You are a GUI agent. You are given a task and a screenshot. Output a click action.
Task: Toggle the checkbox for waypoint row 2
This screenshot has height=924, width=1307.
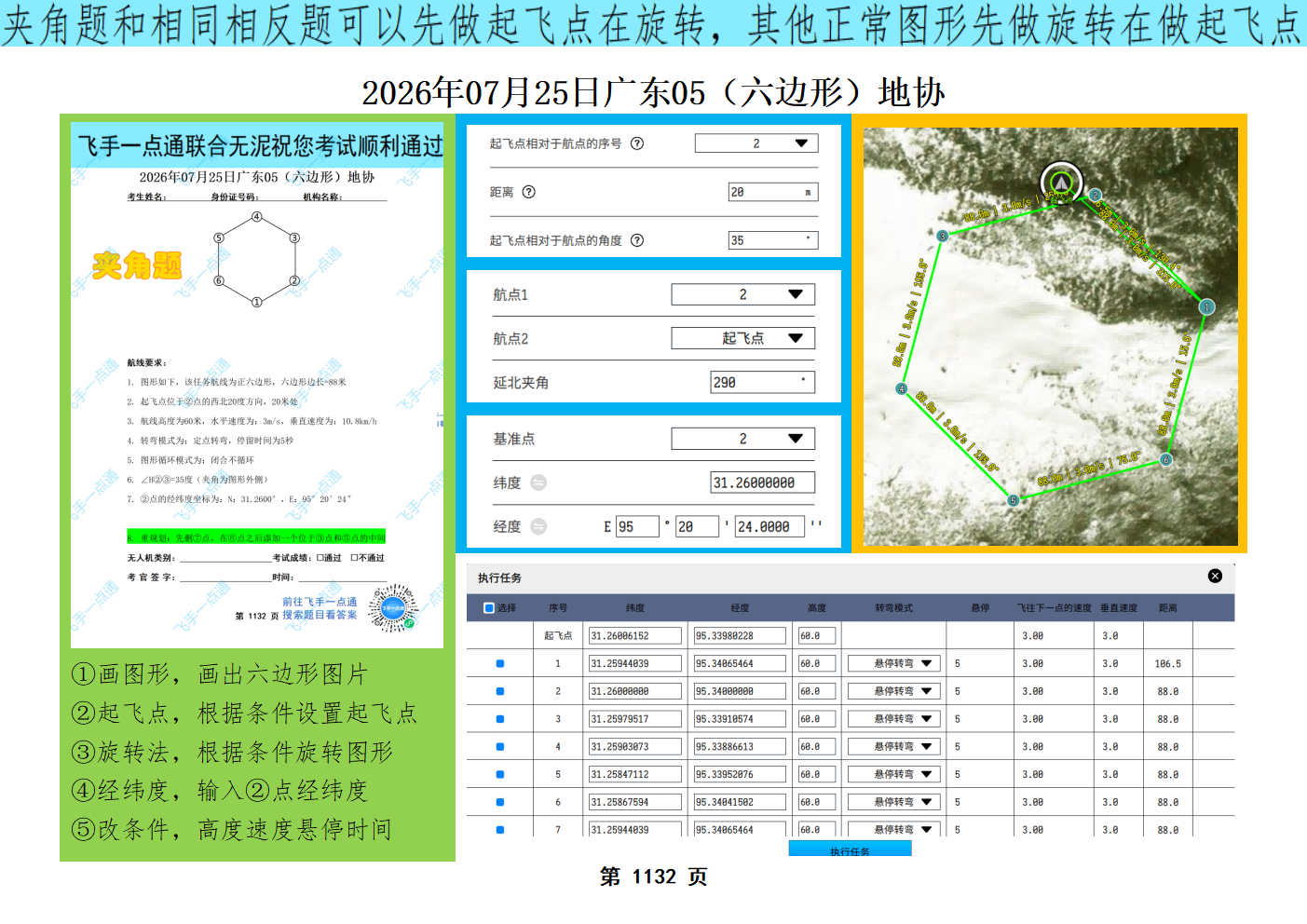tap(500, 692)
